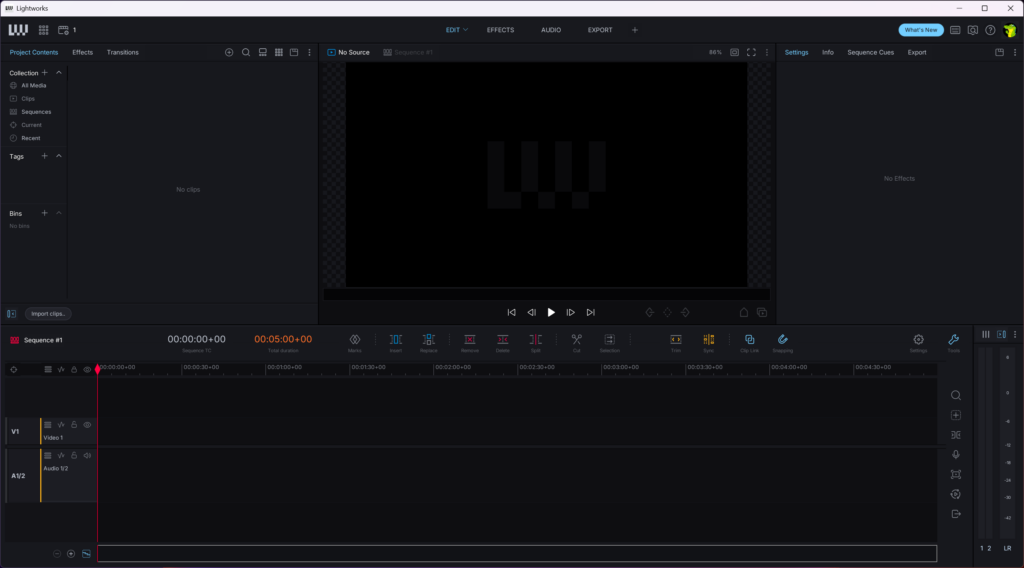1024x568 pixels.
Task: Collapse the Tags section
Action: [59, 156]
